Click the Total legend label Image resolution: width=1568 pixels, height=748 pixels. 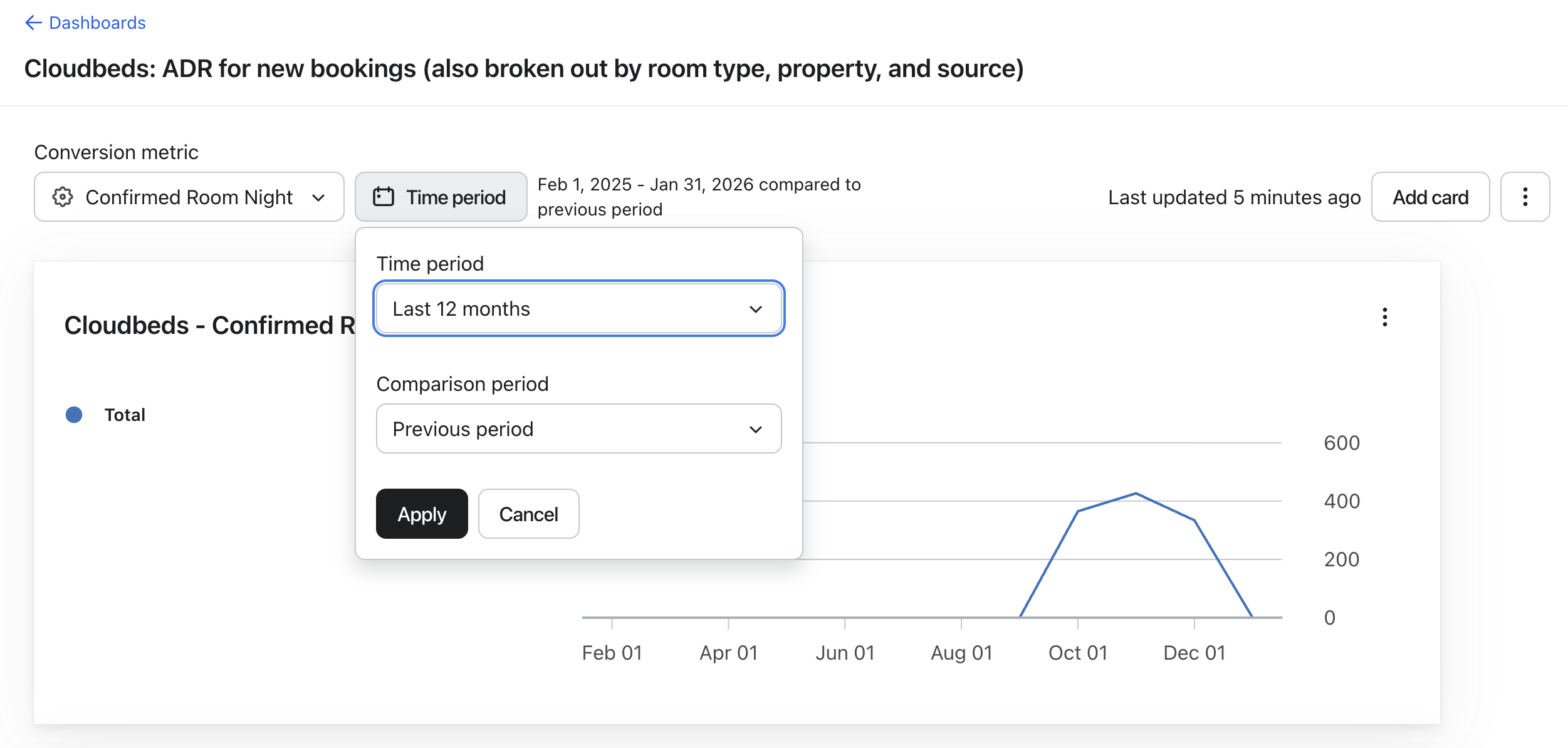click(x=125, y=415)
